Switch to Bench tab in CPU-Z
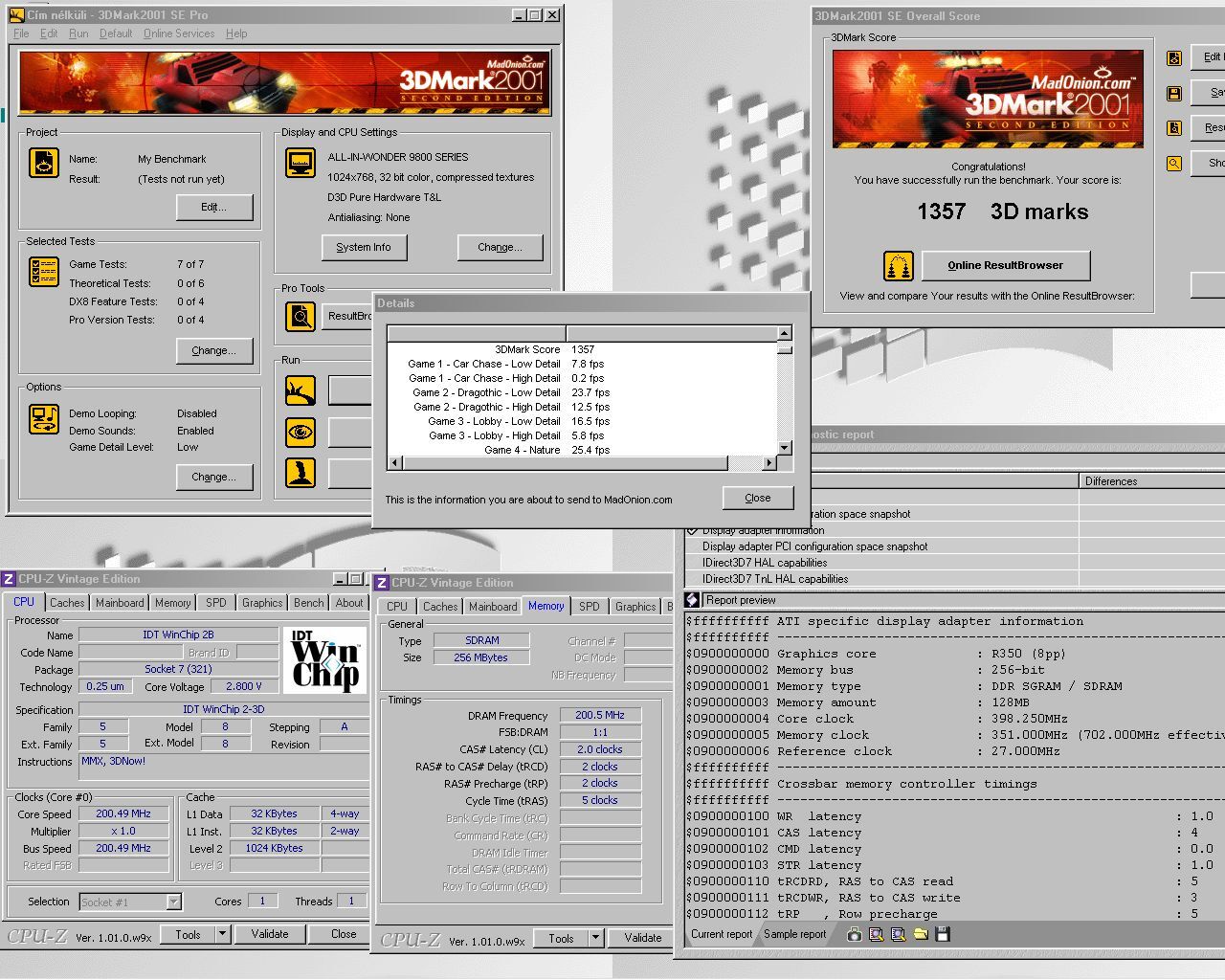1225x980 pixels. tap(308, 603)
